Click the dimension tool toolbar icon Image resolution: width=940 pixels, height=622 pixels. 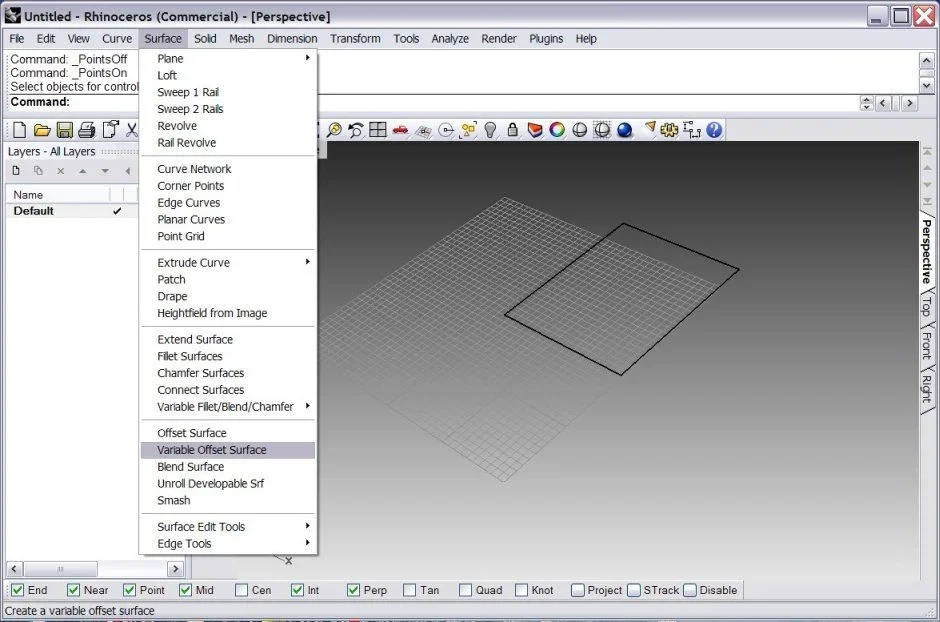[x=691, y=129]
